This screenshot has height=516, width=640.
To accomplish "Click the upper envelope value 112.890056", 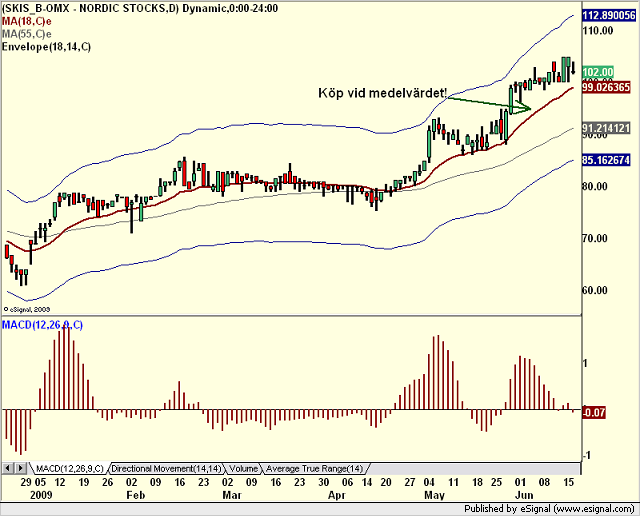I will pos(609,16).
